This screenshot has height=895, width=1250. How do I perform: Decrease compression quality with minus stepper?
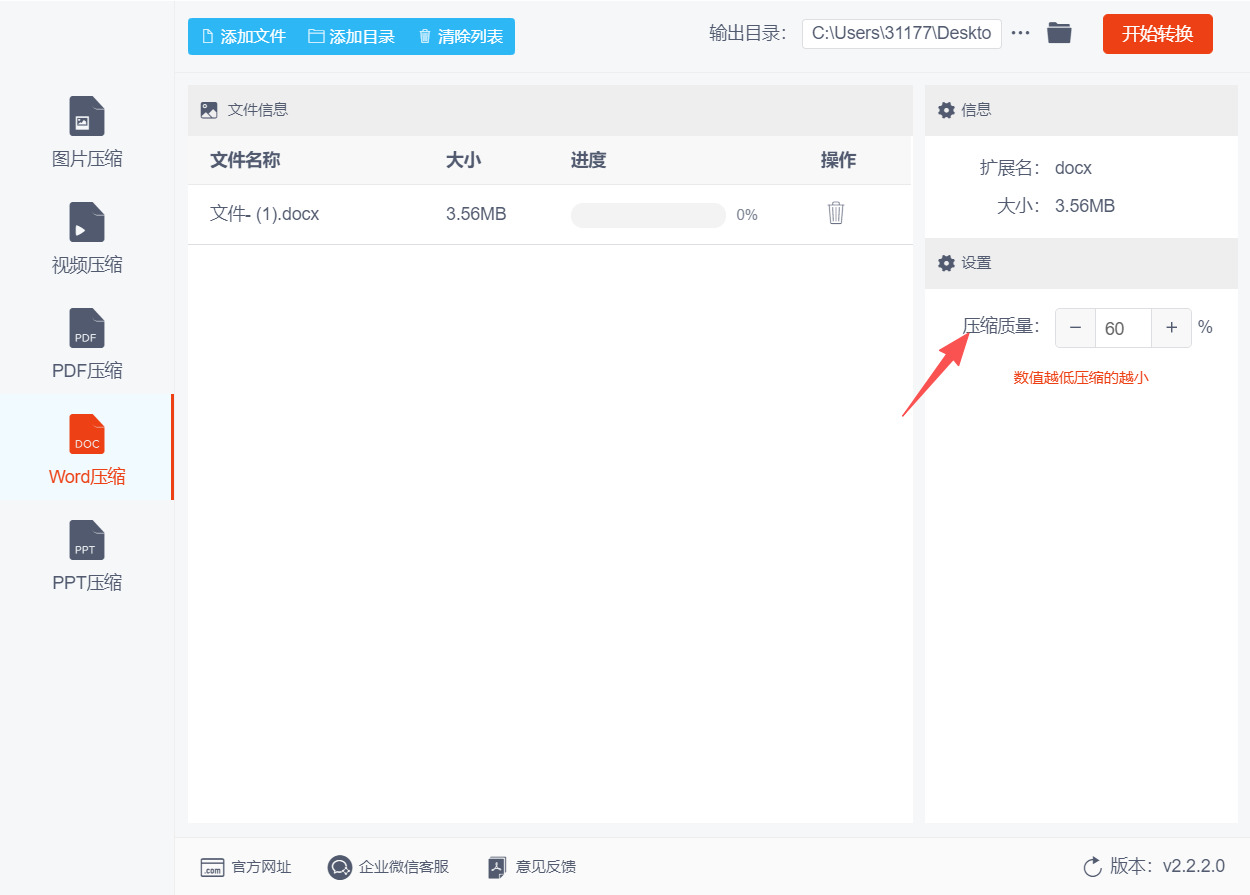pos(1075,327)
